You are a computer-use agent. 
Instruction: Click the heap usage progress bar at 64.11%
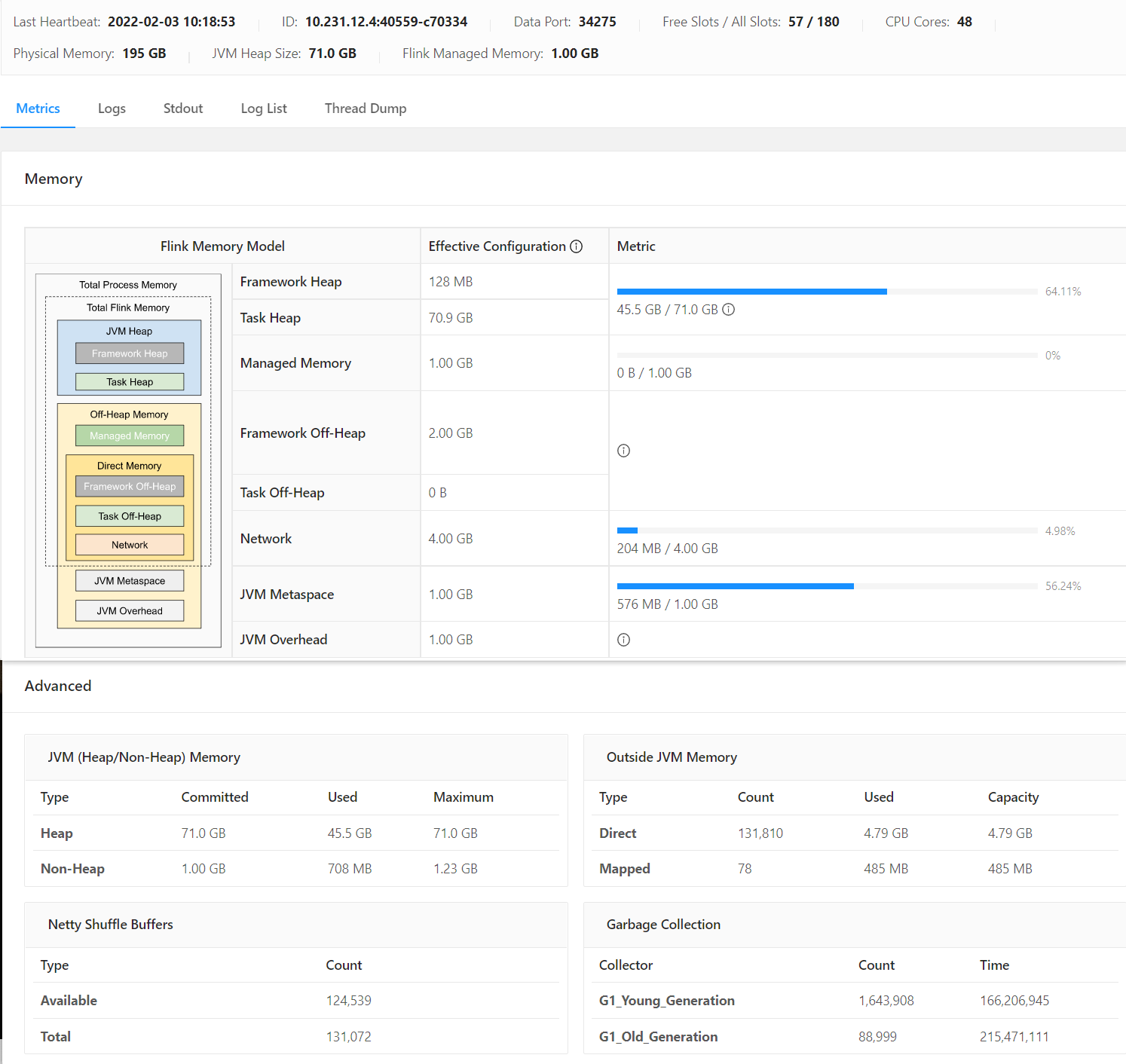[827, 292]
